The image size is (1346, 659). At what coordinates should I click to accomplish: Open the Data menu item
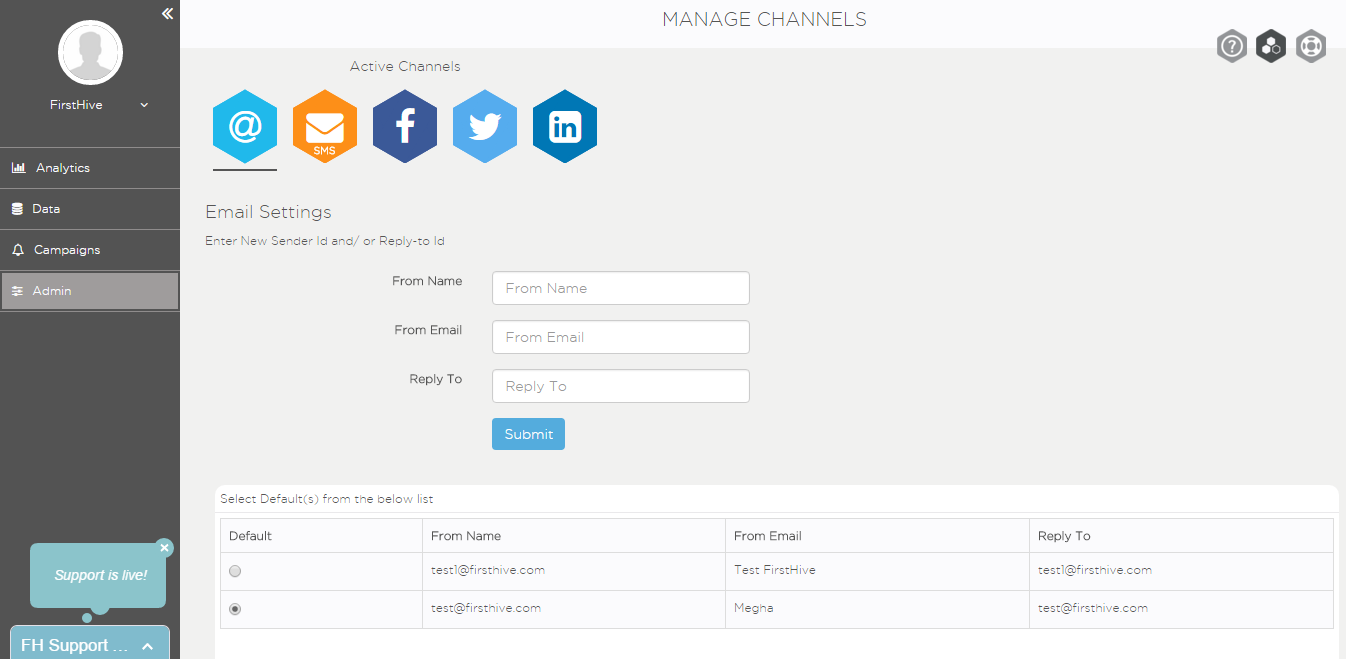(x=90, y=209)
